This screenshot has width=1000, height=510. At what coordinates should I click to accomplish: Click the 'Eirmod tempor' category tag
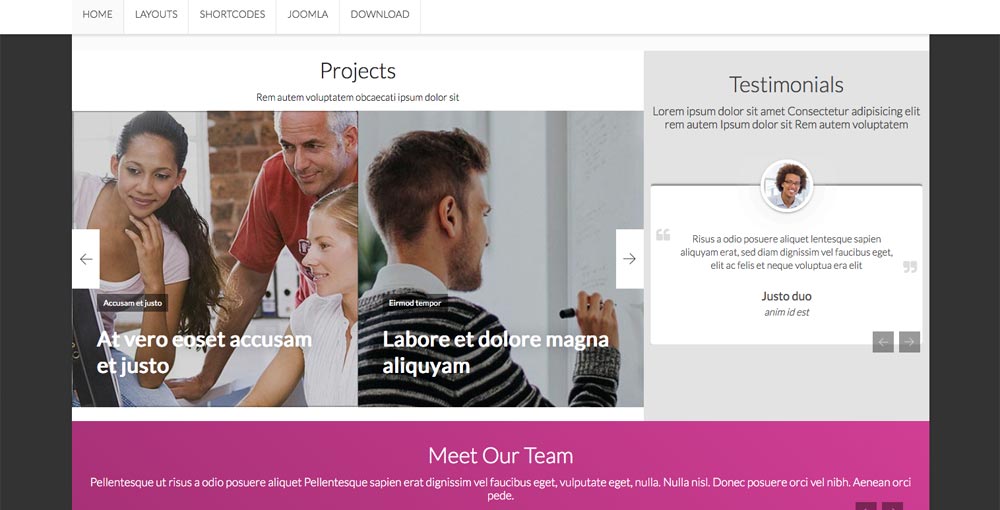pos(415,303)
